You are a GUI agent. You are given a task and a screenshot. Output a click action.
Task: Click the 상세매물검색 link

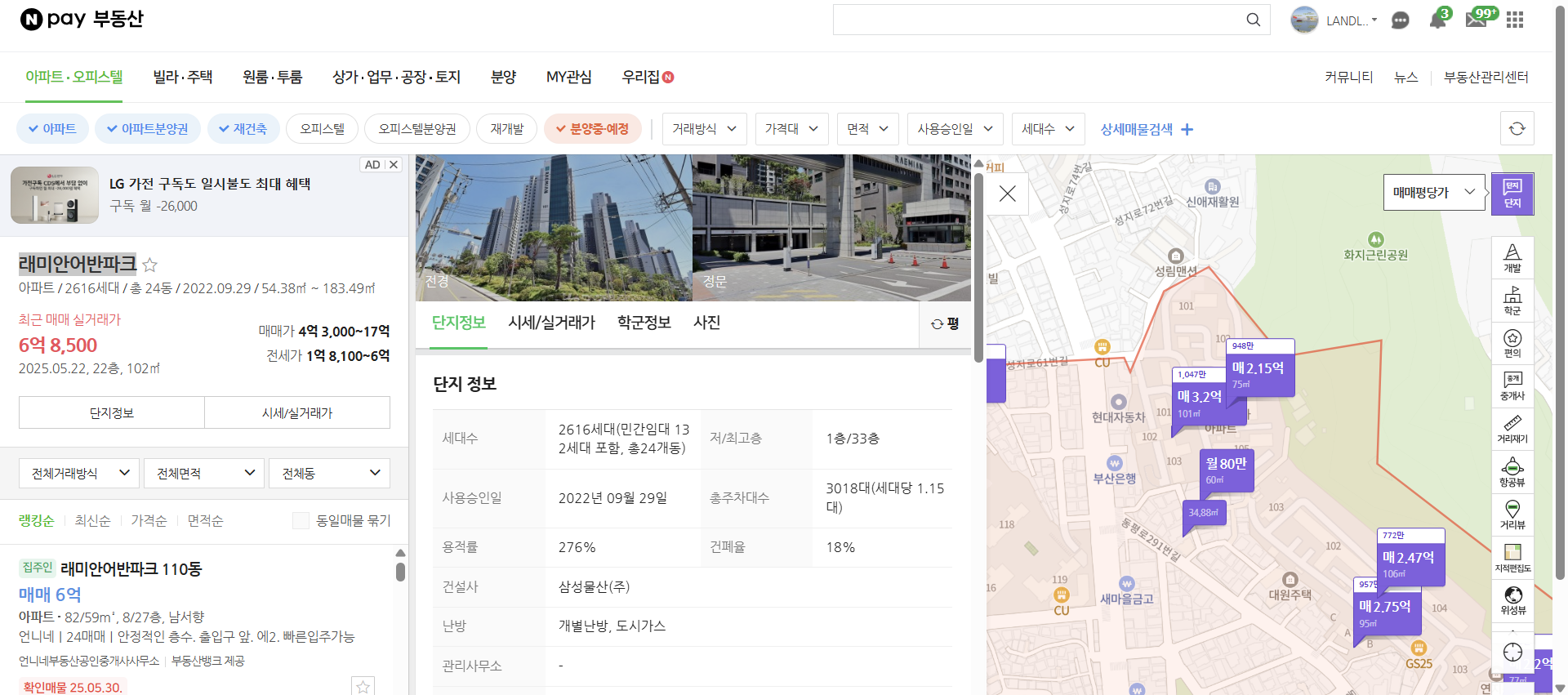1147,129
